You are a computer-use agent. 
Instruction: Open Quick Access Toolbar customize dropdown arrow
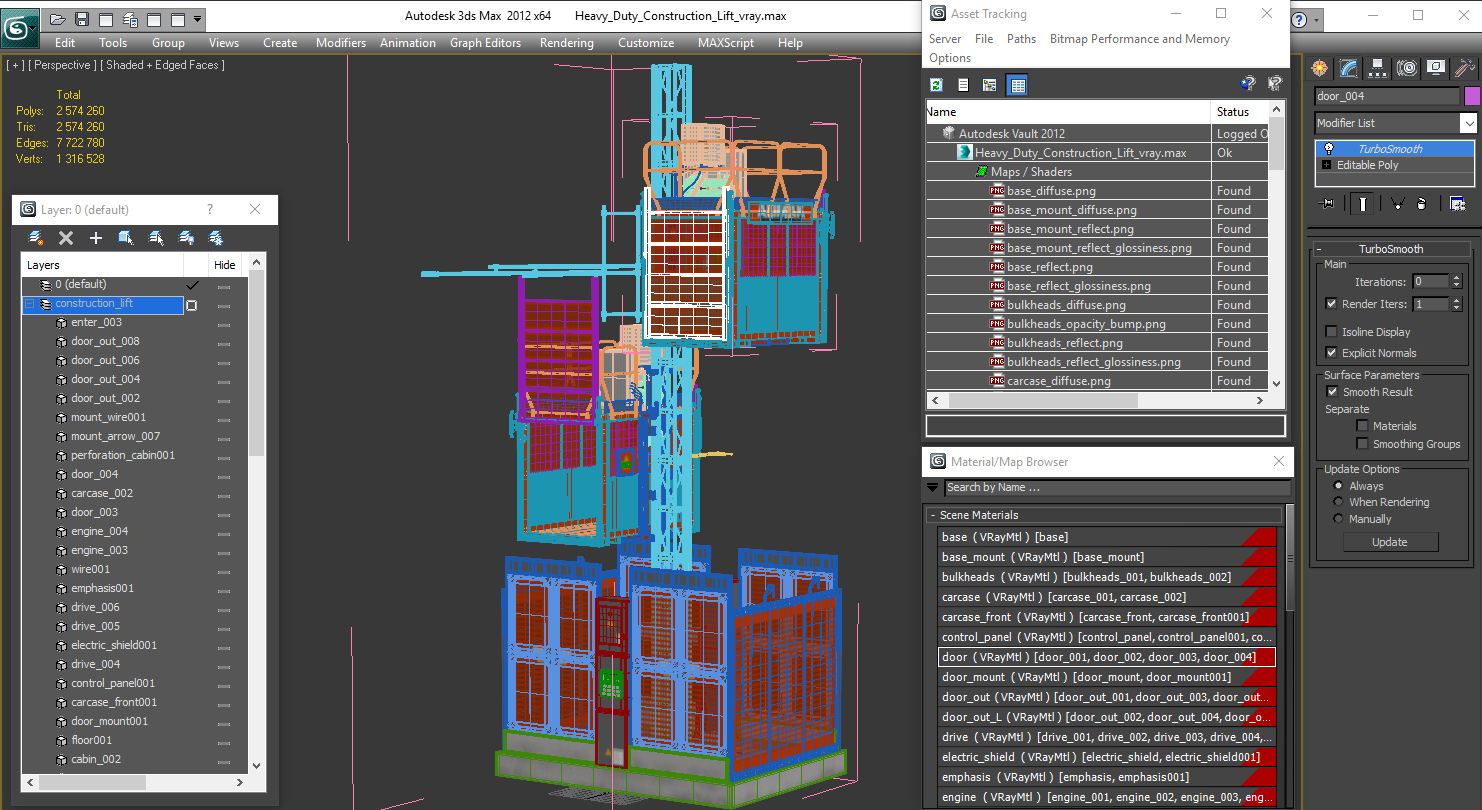pos(198,19)
